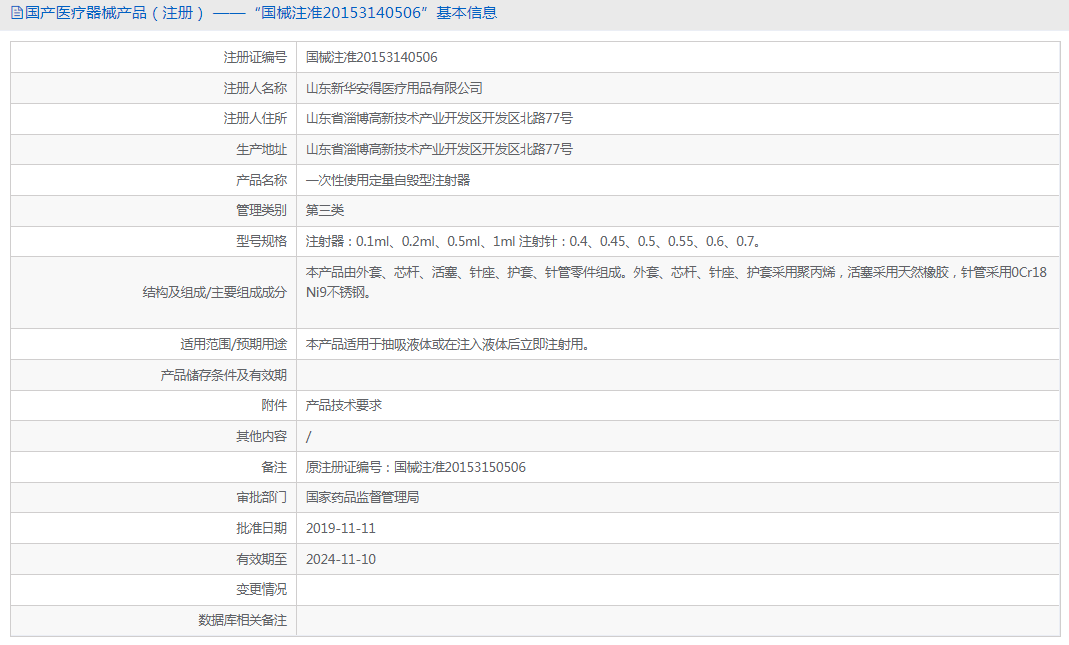The width and height of the screenshot is (1069, 645).
Task: Click label 管理类别
Action: point(261,211)
